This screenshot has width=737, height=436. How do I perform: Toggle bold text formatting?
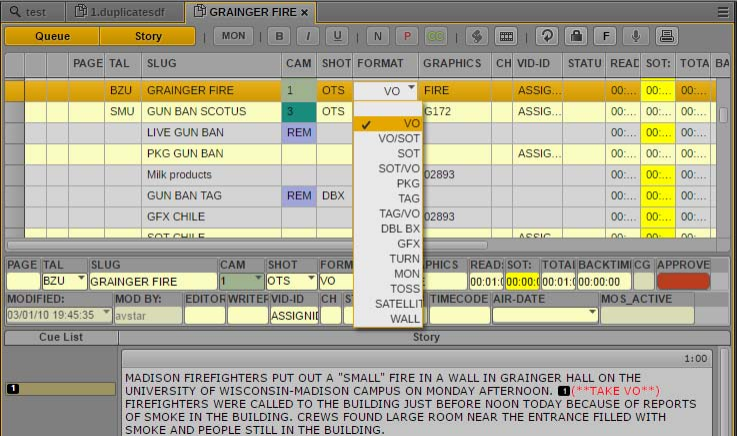pos(279,36)
